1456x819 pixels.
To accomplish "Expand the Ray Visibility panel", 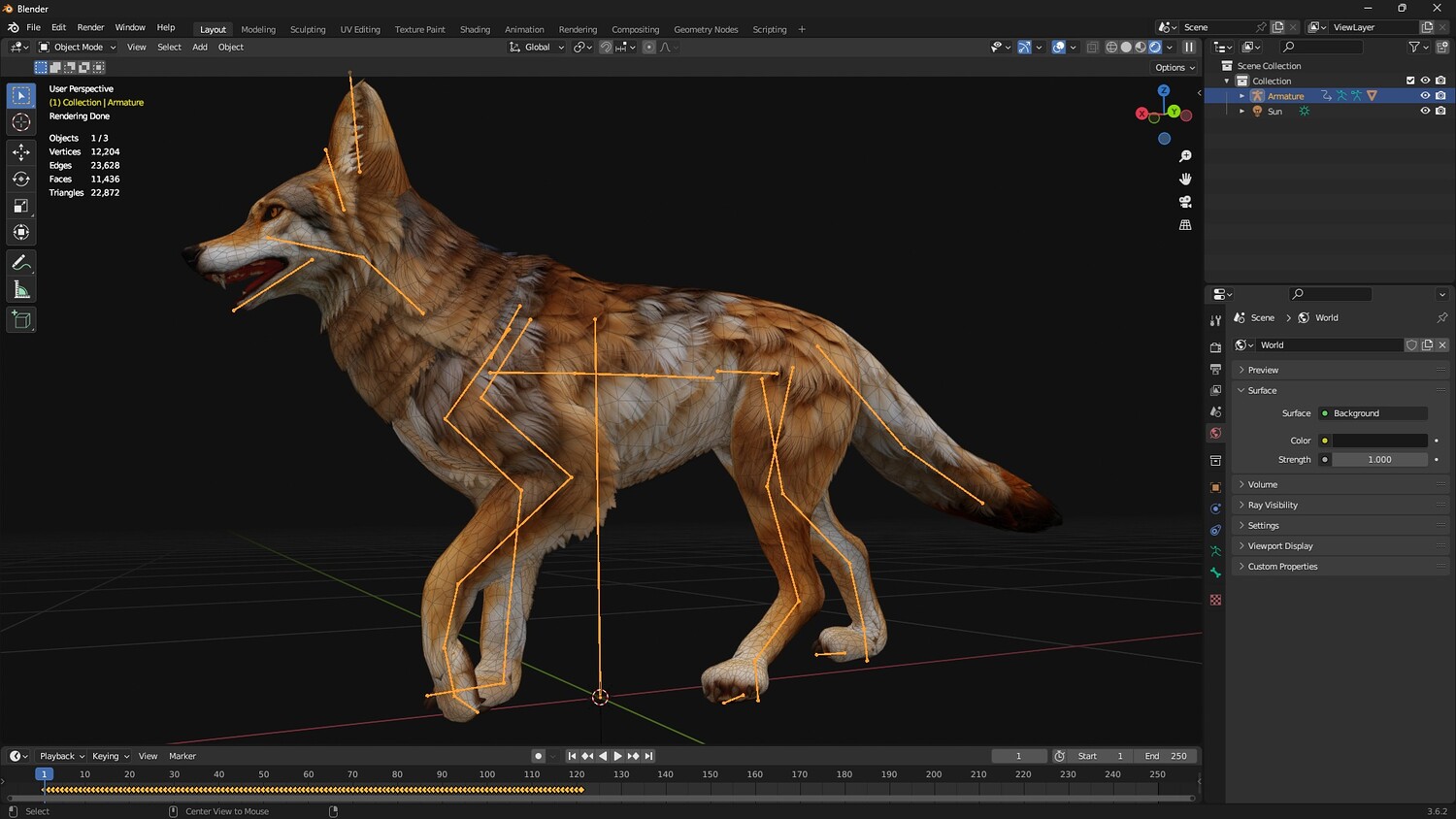I will [1272, 506].
